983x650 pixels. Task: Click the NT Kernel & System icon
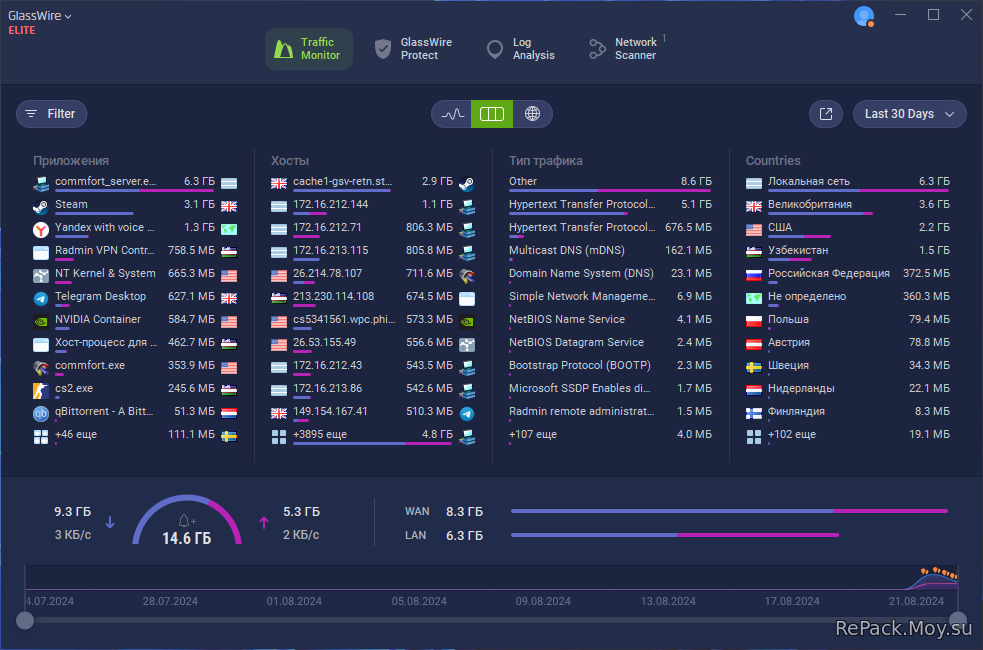click(x=41, y=275)
